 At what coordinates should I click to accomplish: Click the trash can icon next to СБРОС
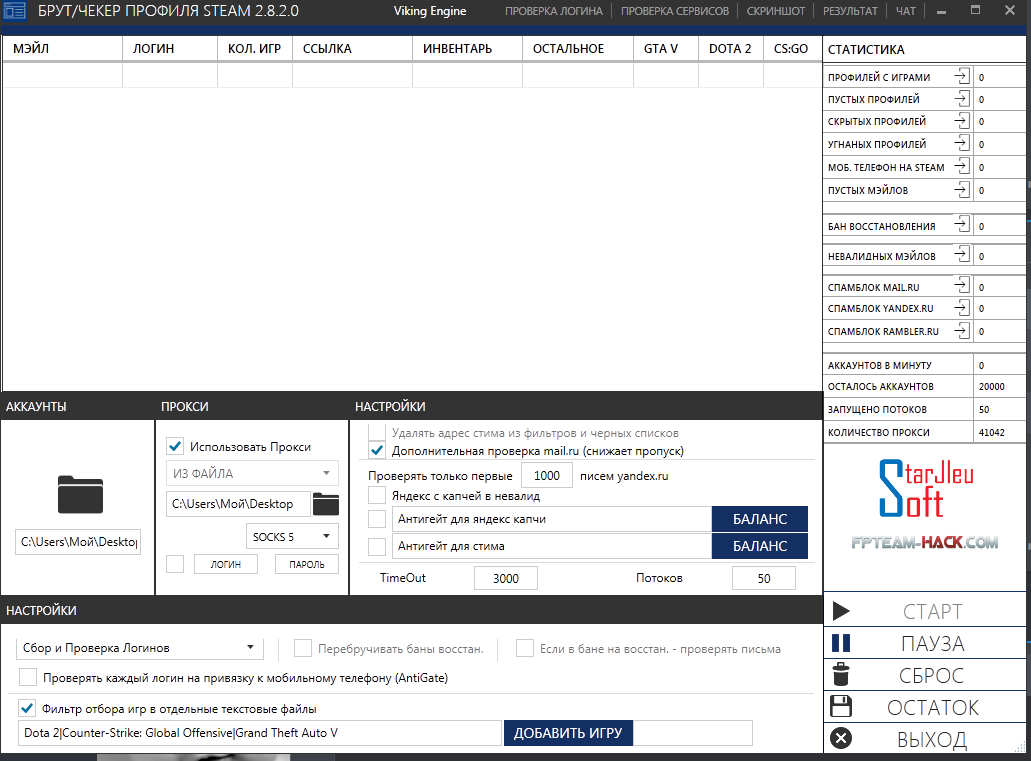pos(841,675)
